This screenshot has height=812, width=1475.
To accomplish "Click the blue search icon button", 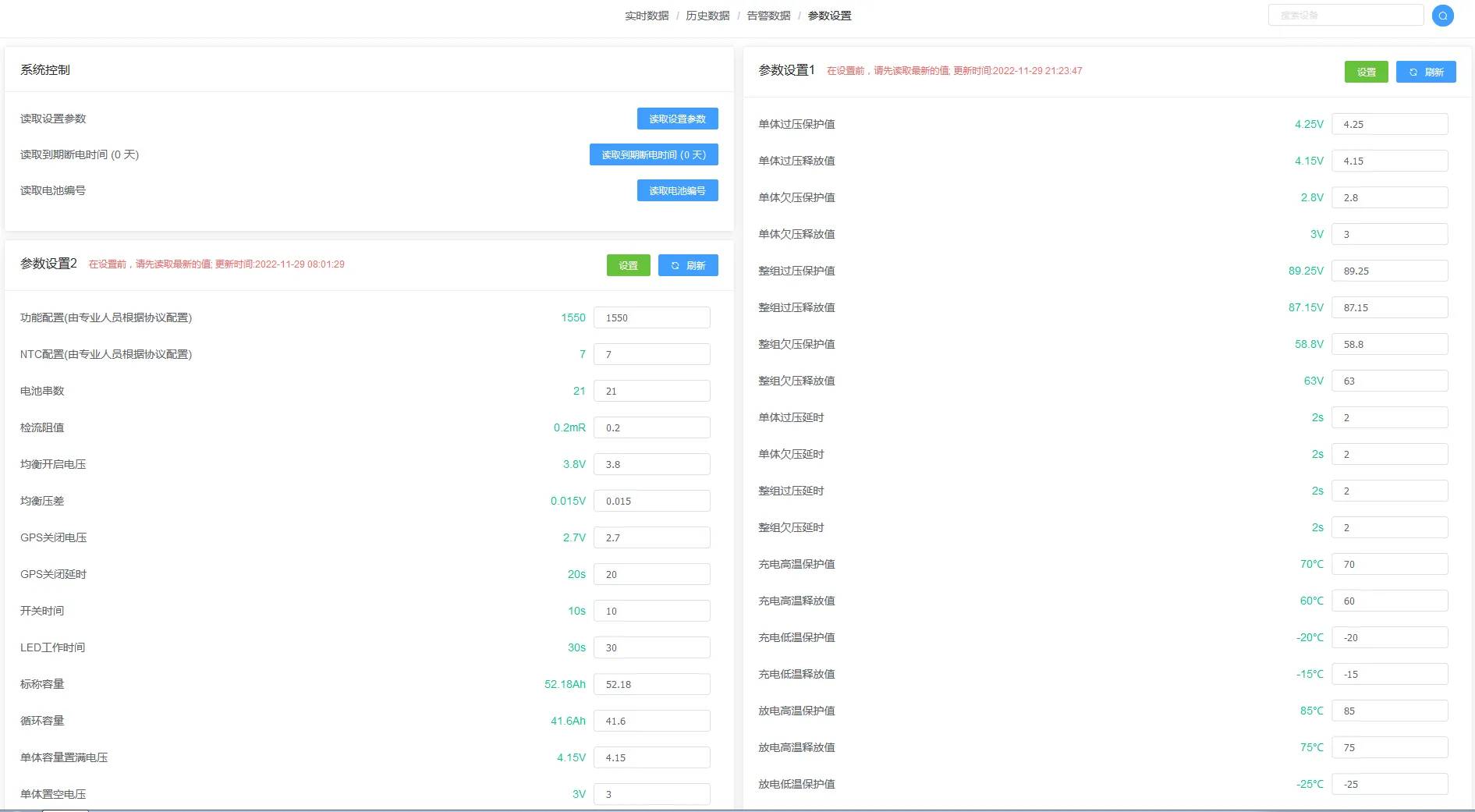I will 1442,16.
